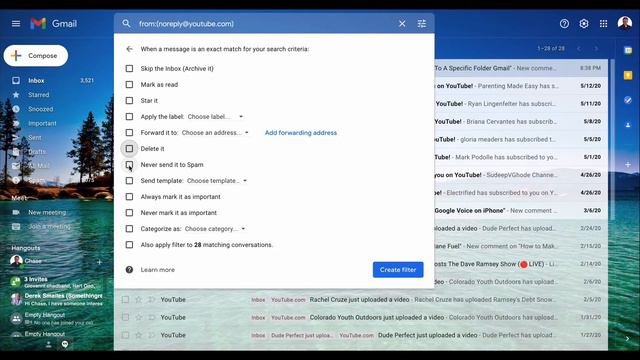Open the Choose label dropdown
The width and height of the screenshot is (640, 360).
tap(216, 117)
